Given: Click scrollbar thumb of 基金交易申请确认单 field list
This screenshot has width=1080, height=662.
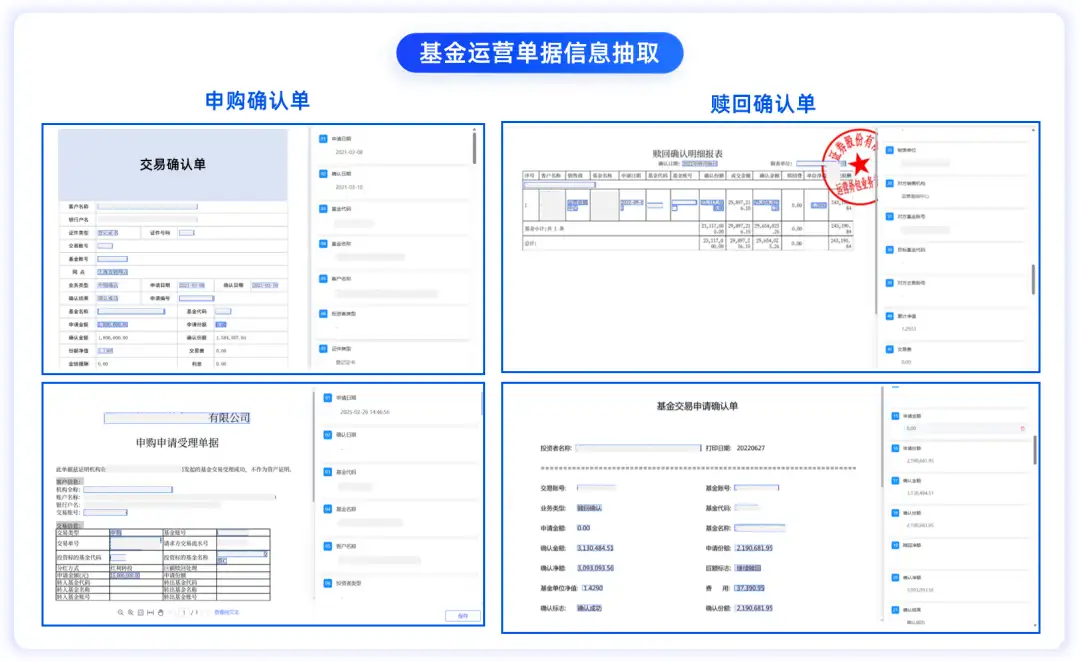Looking at the screenshot, I should pyautogui.click(x=1035, y=450).
